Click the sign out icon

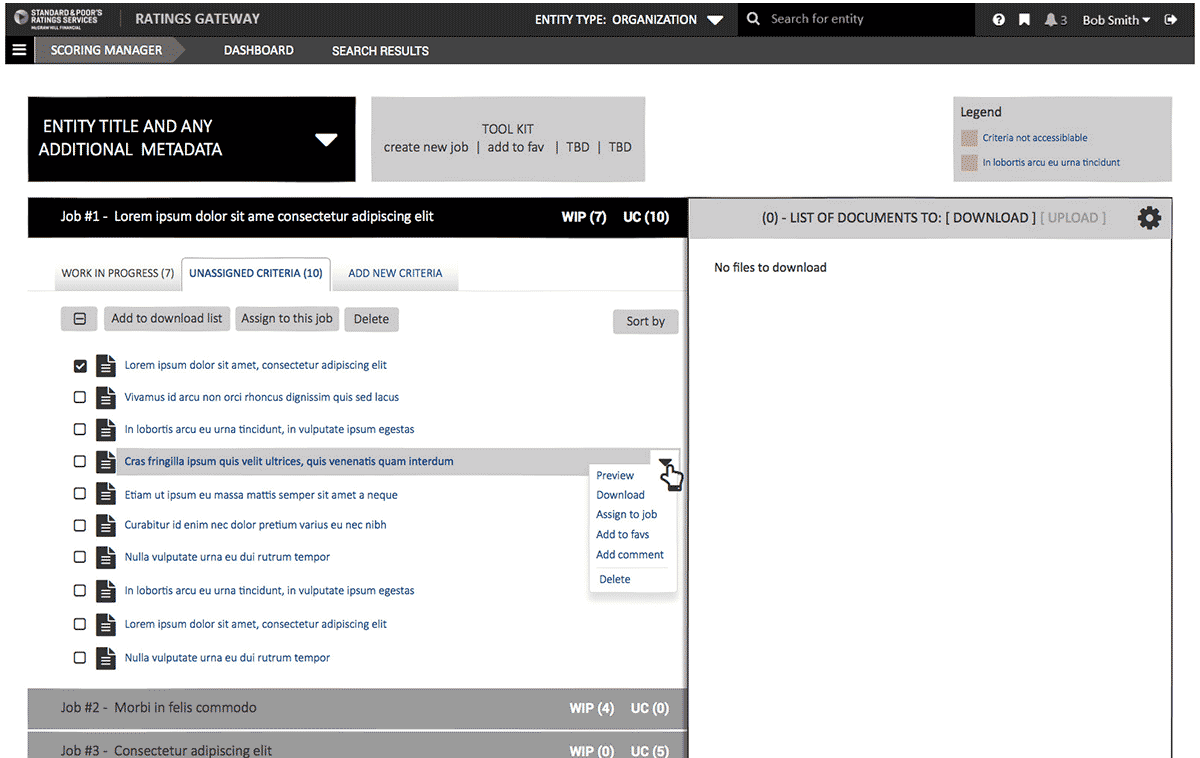pos(1171,20)
